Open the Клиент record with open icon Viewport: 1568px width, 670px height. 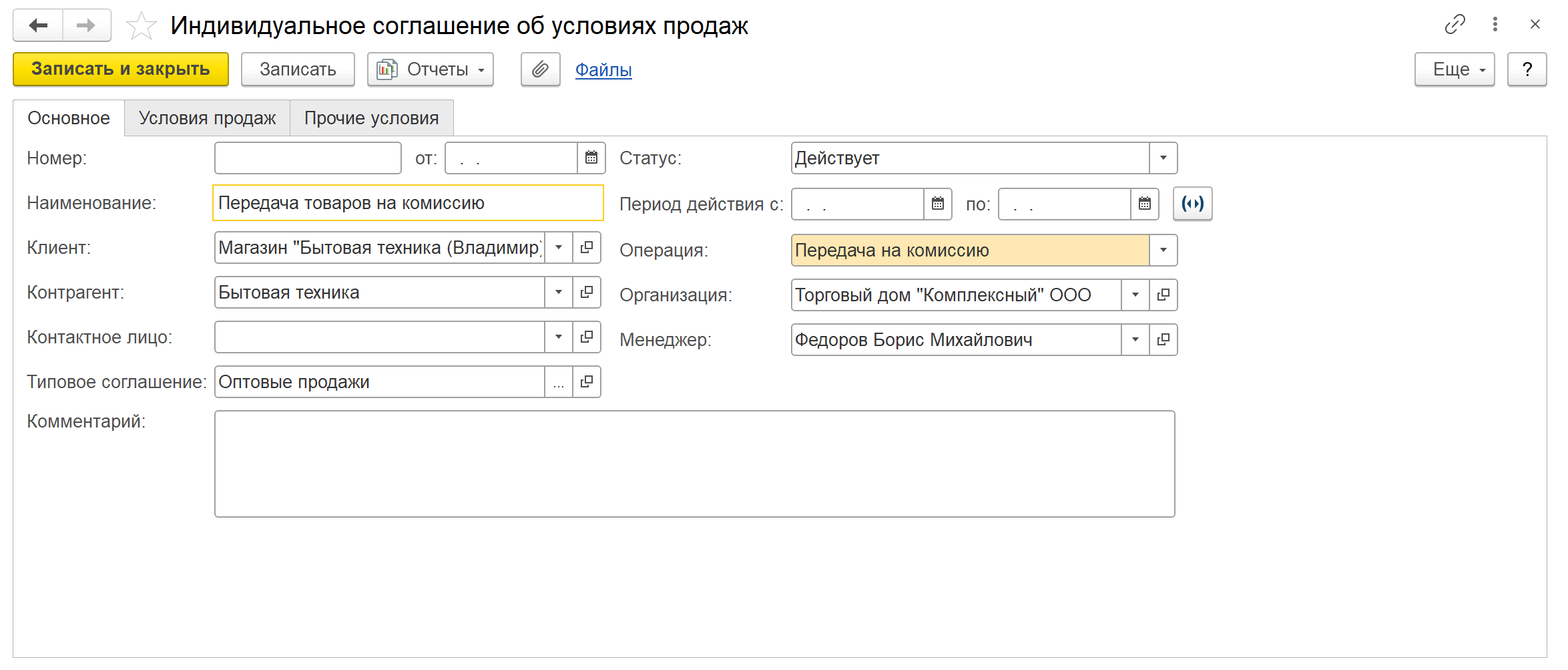(587, 248)
